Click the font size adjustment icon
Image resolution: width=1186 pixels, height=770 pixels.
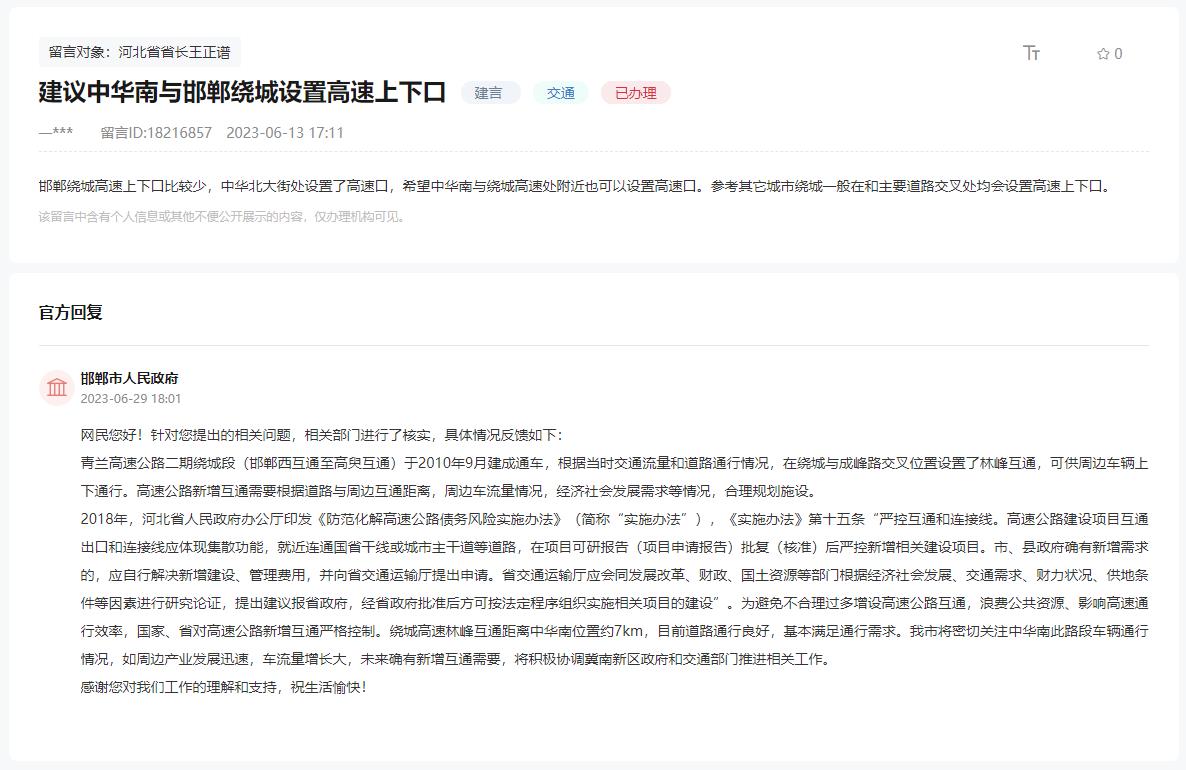click(1031, 53)
